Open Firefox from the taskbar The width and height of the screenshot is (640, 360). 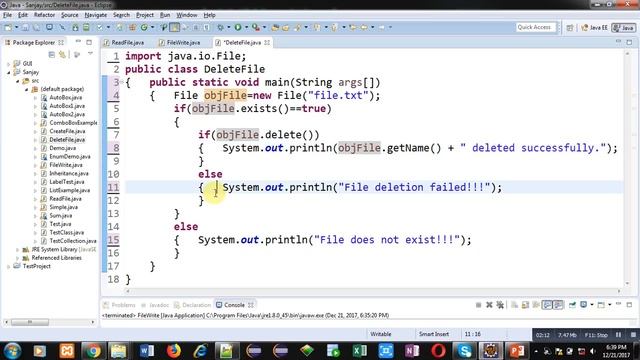[173, 351]
